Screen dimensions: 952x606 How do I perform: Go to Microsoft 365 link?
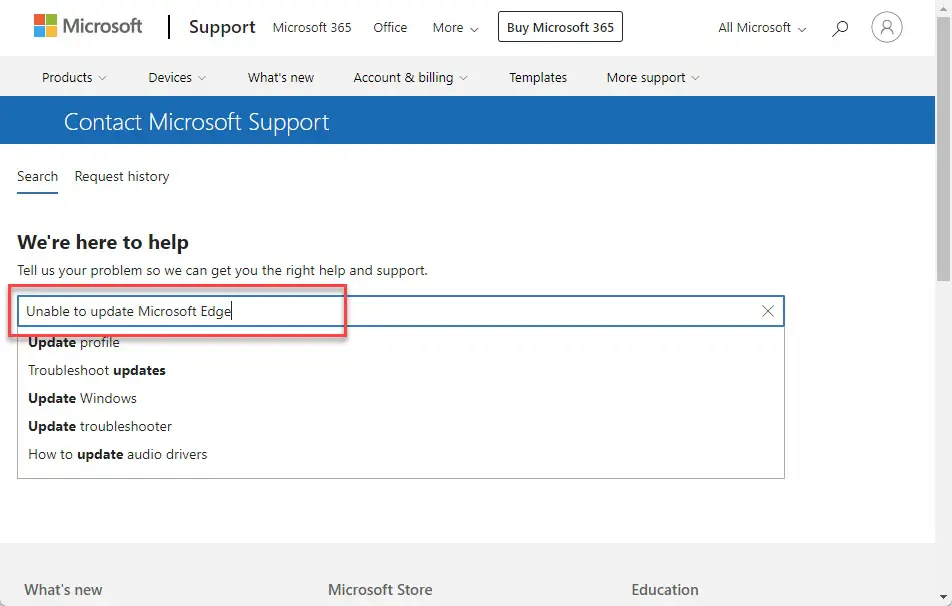(311, 27)
